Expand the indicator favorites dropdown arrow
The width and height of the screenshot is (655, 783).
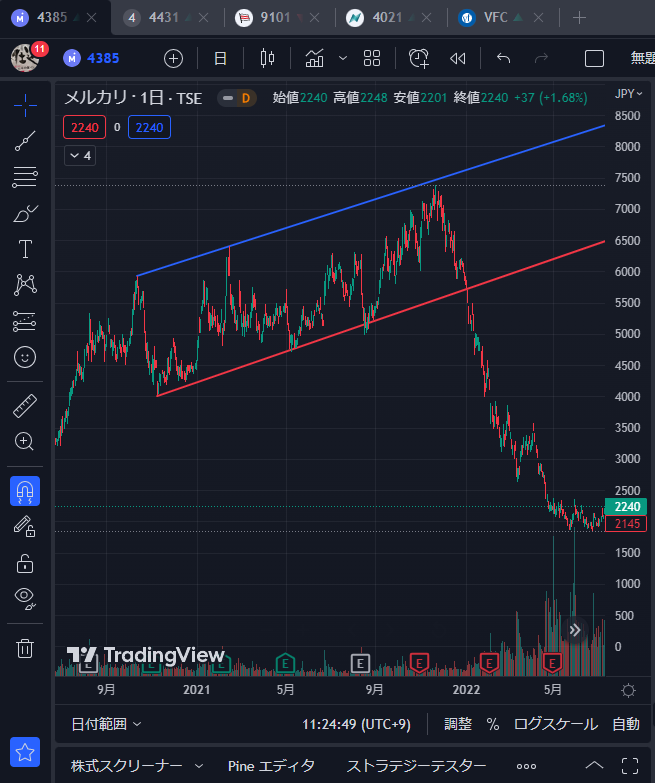click(x=343, y=58)
